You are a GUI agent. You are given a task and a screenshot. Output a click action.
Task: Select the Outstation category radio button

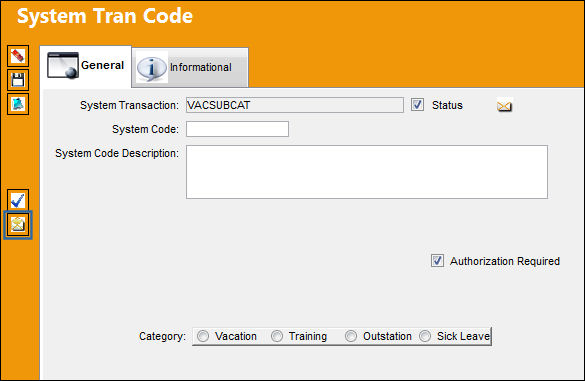(351, 336)
